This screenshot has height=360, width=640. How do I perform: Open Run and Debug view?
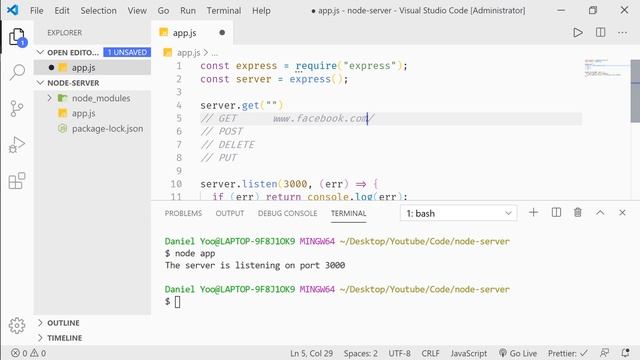click(x=17, y=144)
